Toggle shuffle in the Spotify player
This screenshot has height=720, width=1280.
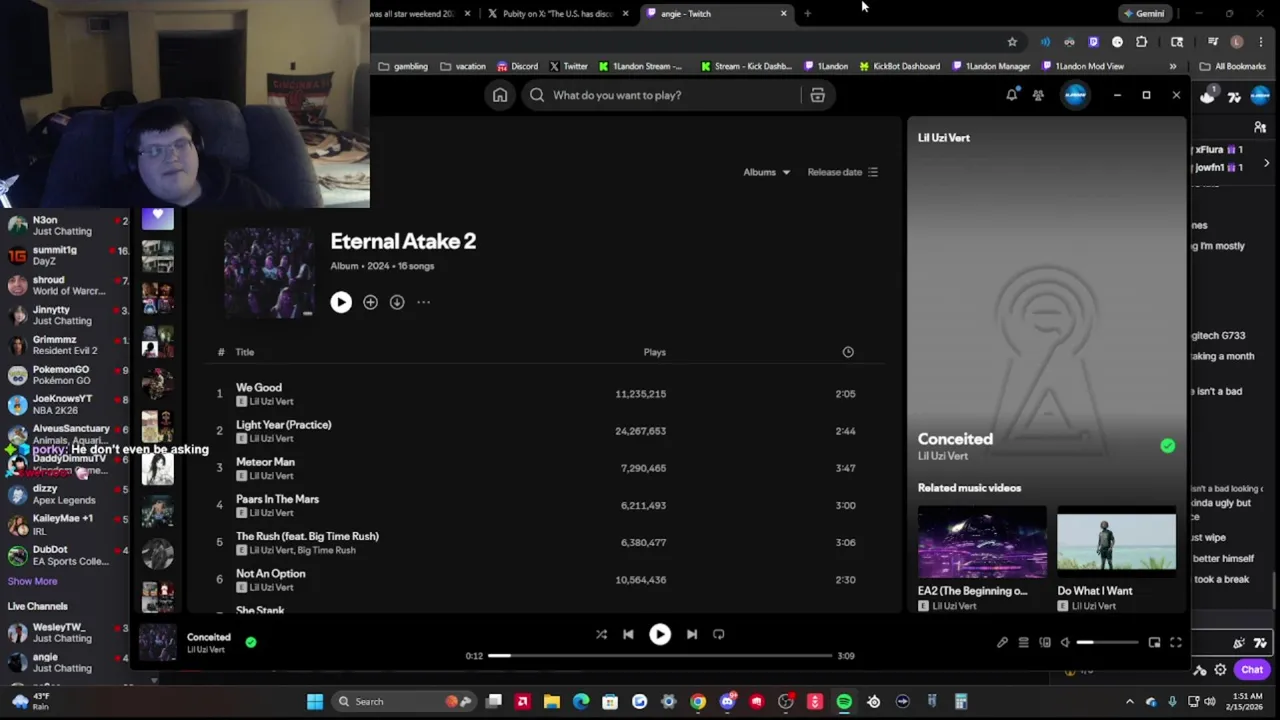coord(601,634)
